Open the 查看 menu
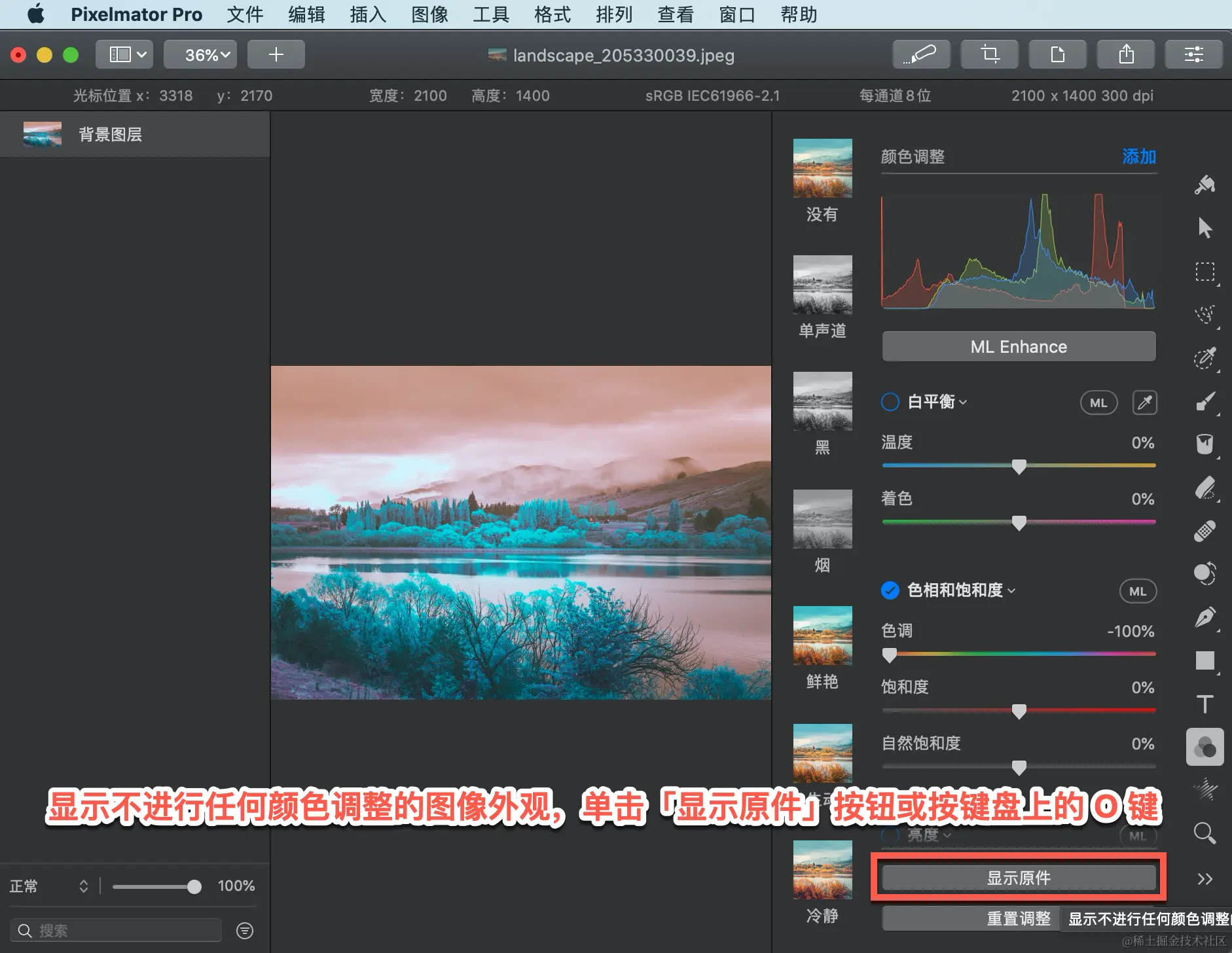 click(x=676, y=14)
